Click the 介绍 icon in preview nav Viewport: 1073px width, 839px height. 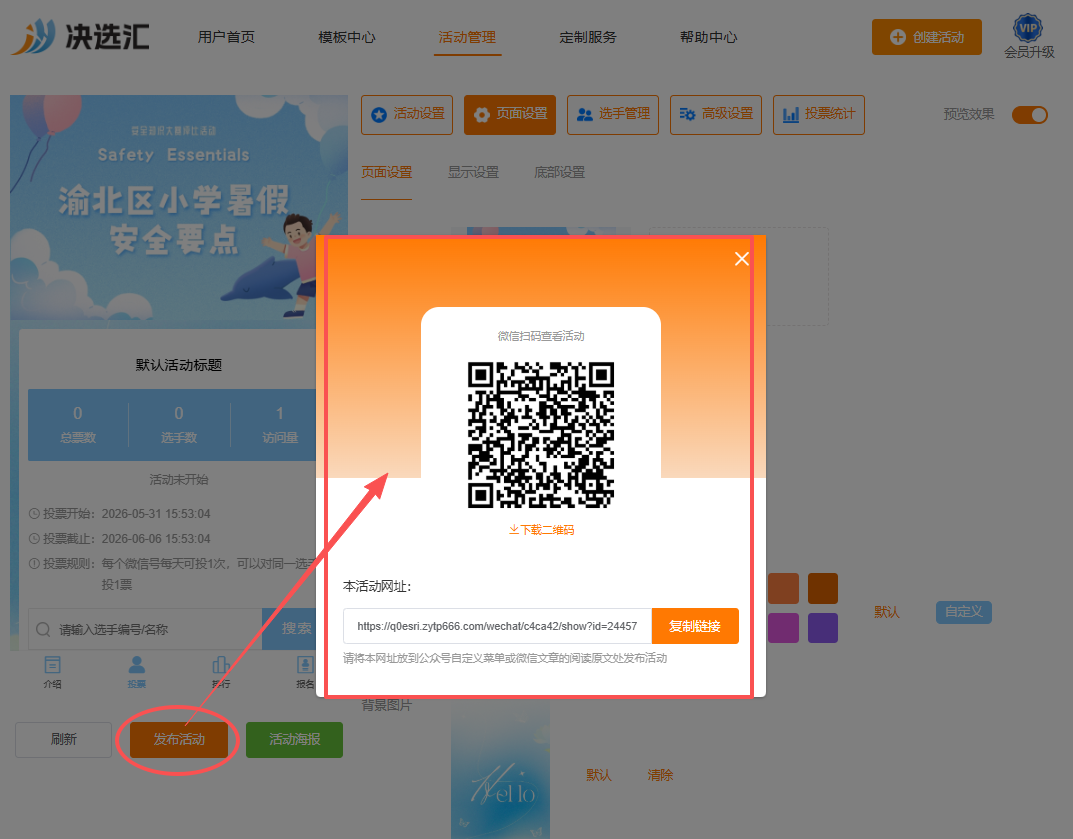tap(53, 672)
